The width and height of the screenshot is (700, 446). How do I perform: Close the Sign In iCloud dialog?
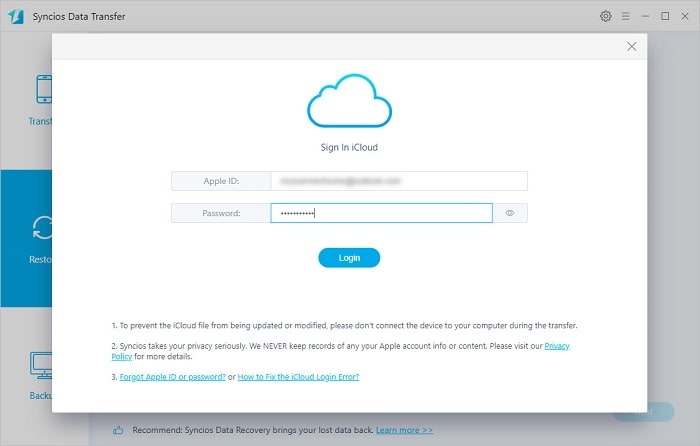631,47
